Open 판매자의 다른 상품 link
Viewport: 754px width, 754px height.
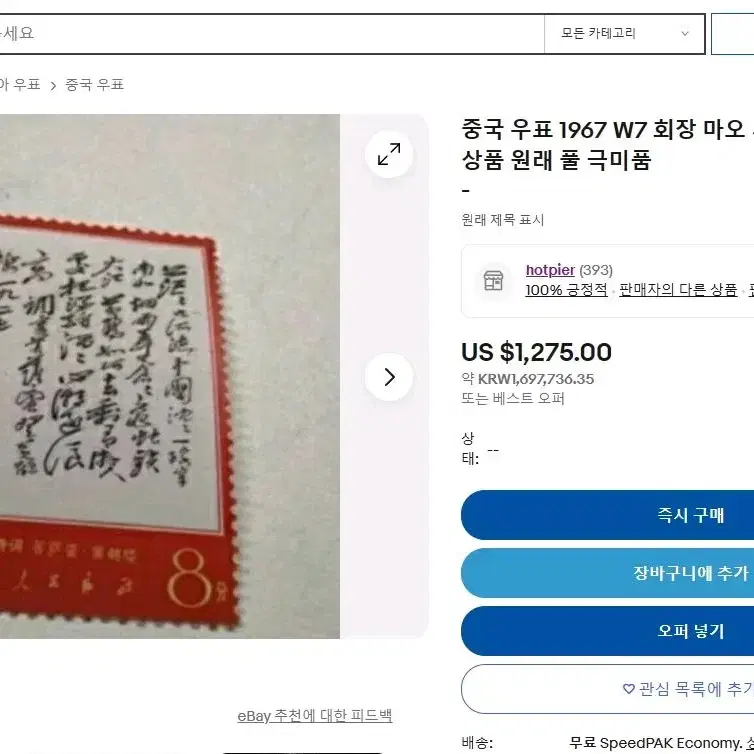678,290
